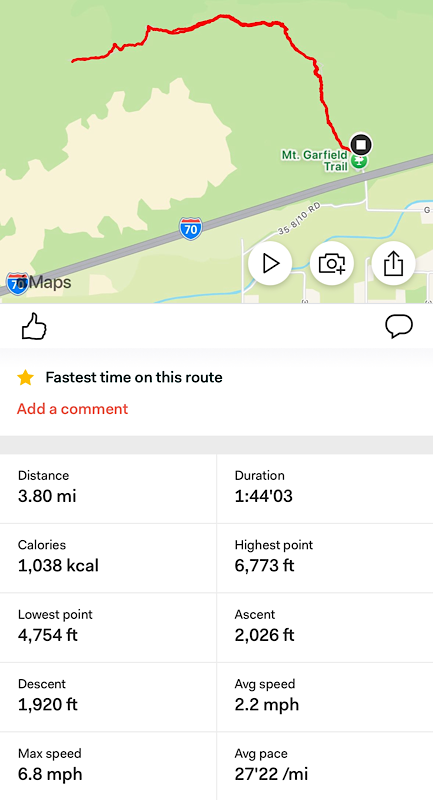Select the Ascent 2,026 ft cell
The height and width of the screenshot is (800, 433).
click(x=325, y=628)
